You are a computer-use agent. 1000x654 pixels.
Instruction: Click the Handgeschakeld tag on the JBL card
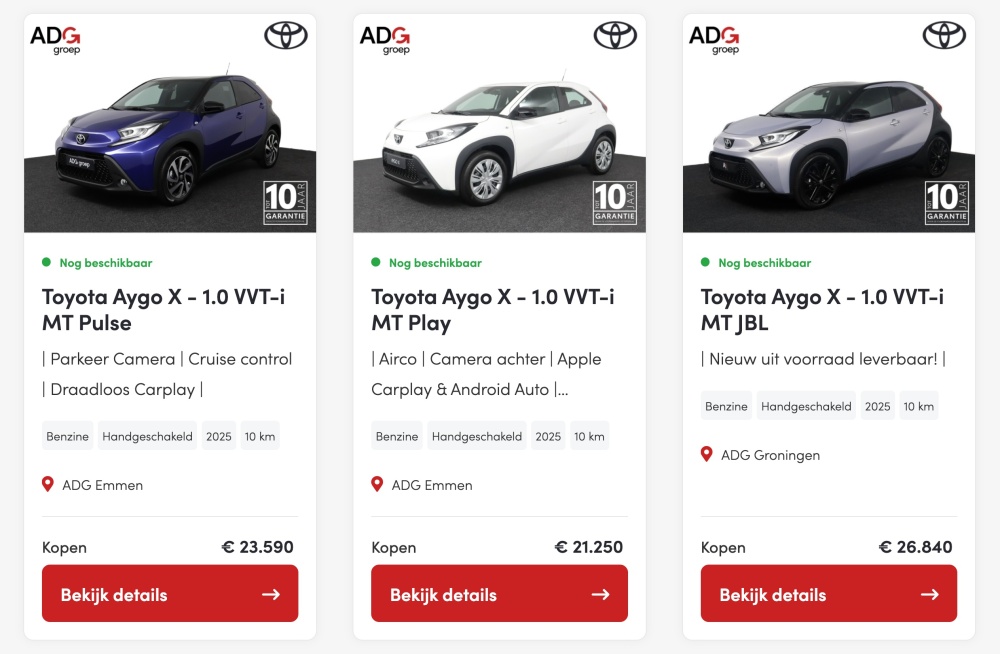[806, 406]
